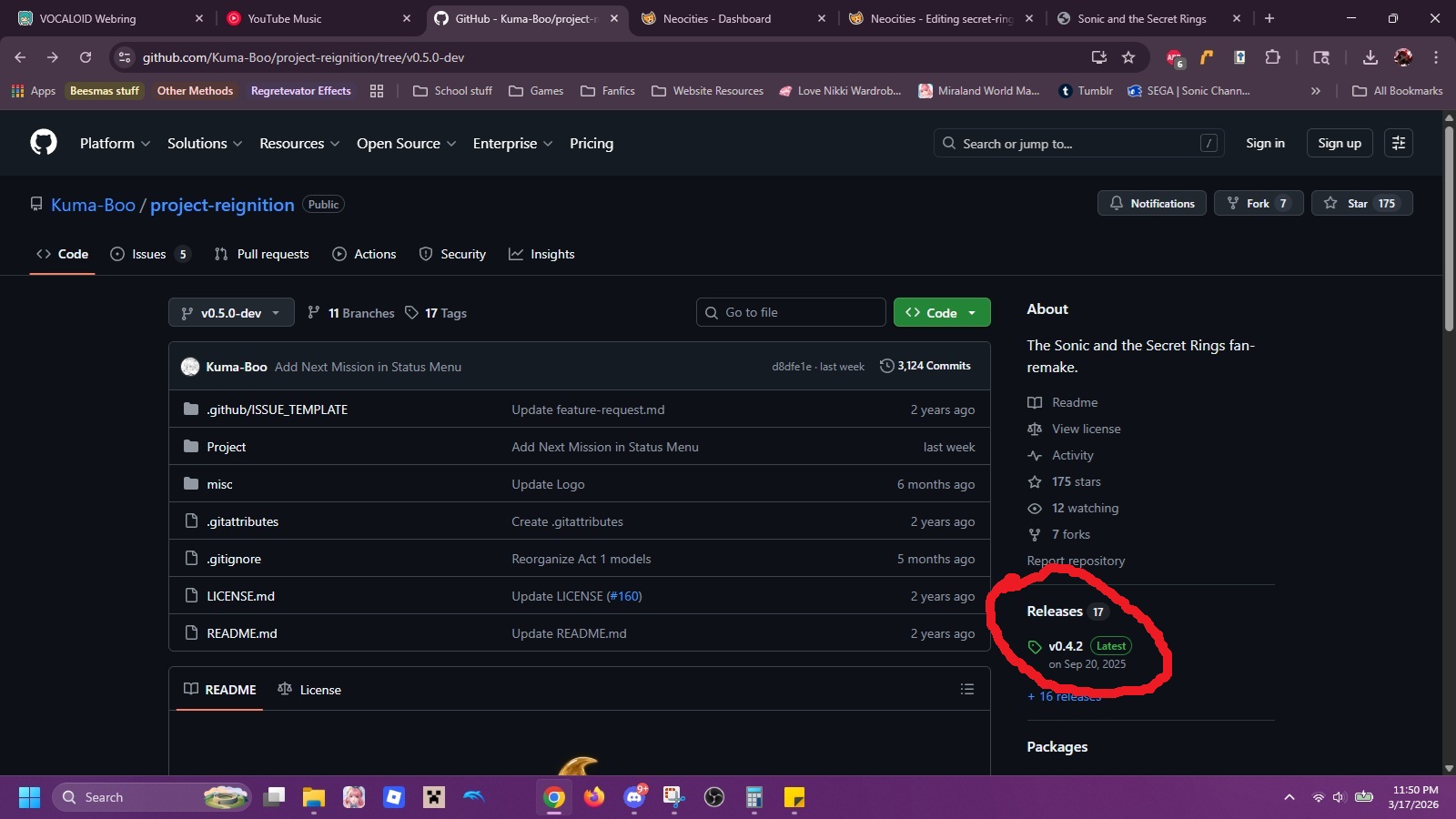The width and height of the screenshot is (1456, 819).
Task: Star the project-reignition repository
Action: pyautogui.click(x=1361, y=203)
